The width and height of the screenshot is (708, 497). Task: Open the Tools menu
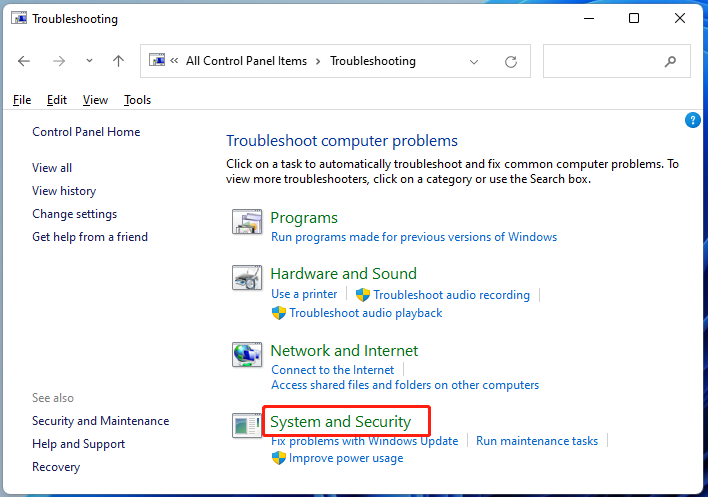point(137,100)
